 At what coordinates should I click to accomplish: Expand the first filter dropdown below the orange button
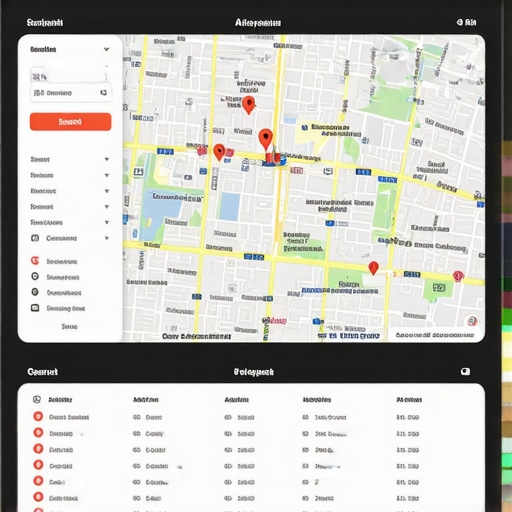pyautogui.click(x=107, y=159)
